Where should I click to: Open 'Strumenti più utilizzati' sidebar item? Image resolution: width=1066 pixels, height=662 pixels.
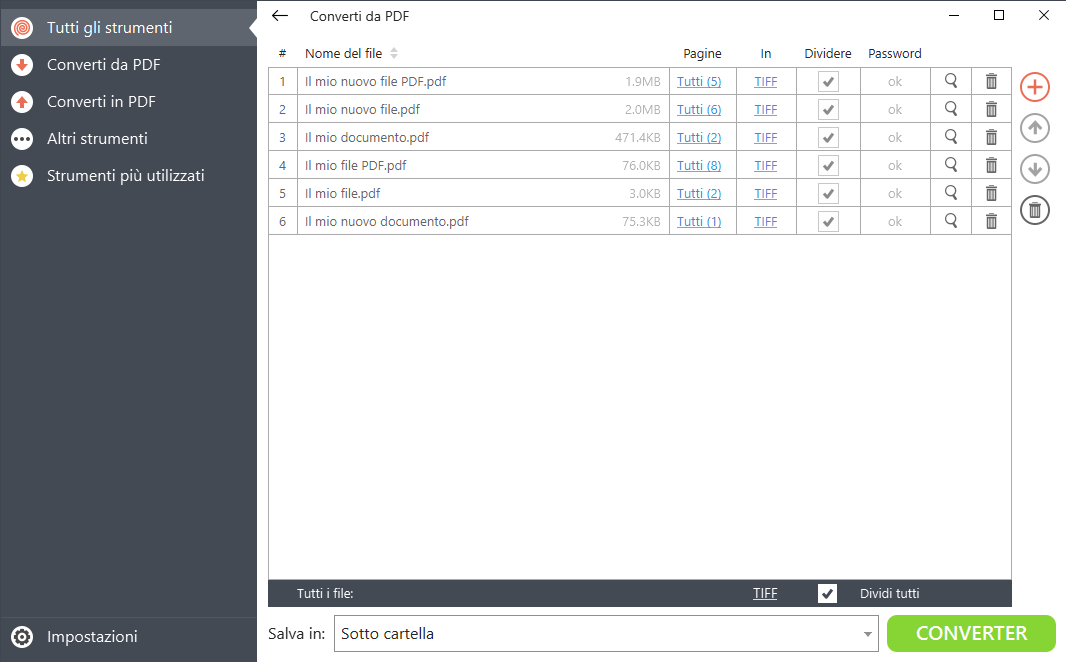coord(128,176)
